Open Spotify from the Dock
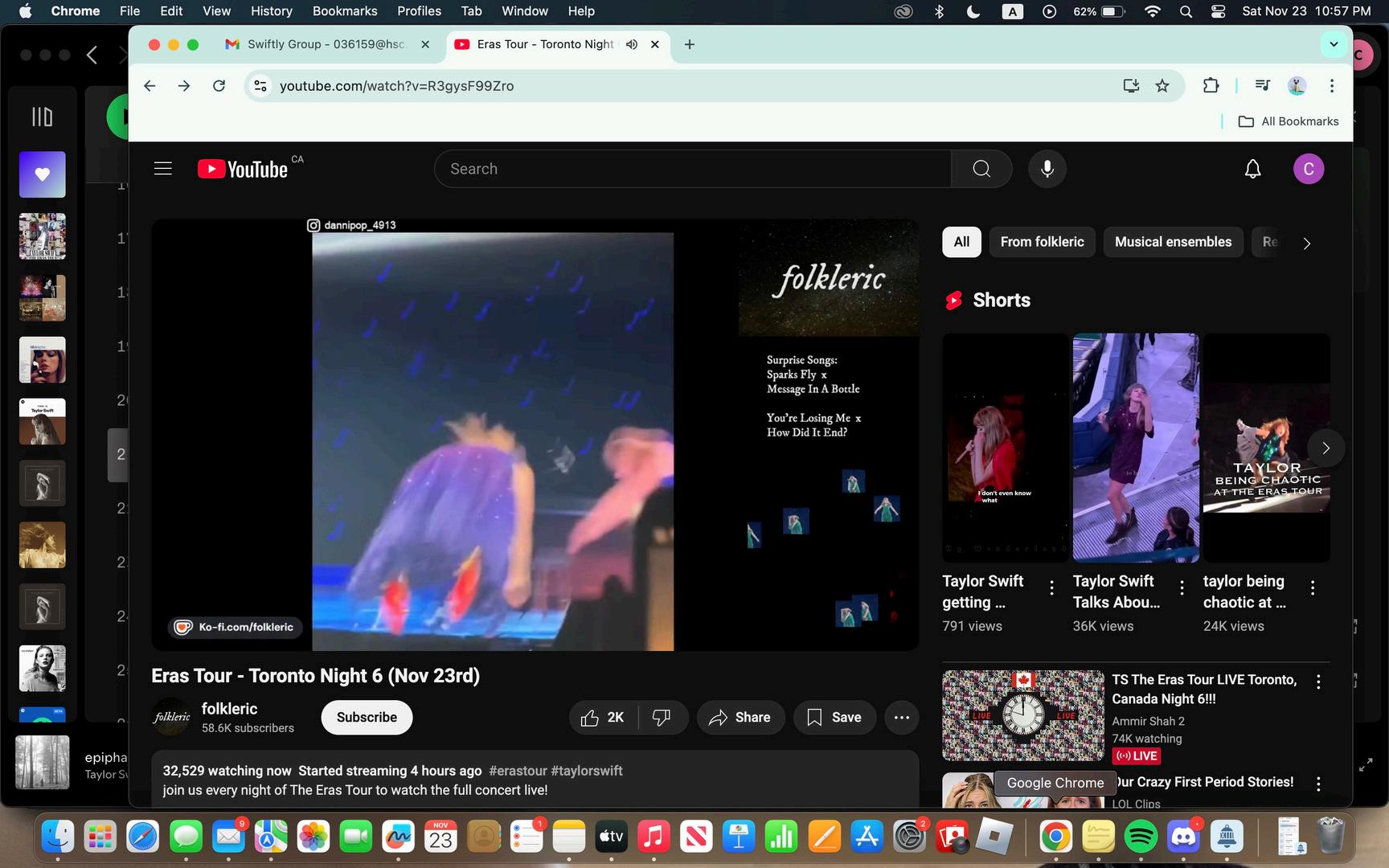The height and width of the screenshot is (868, 1389). 1141,837
